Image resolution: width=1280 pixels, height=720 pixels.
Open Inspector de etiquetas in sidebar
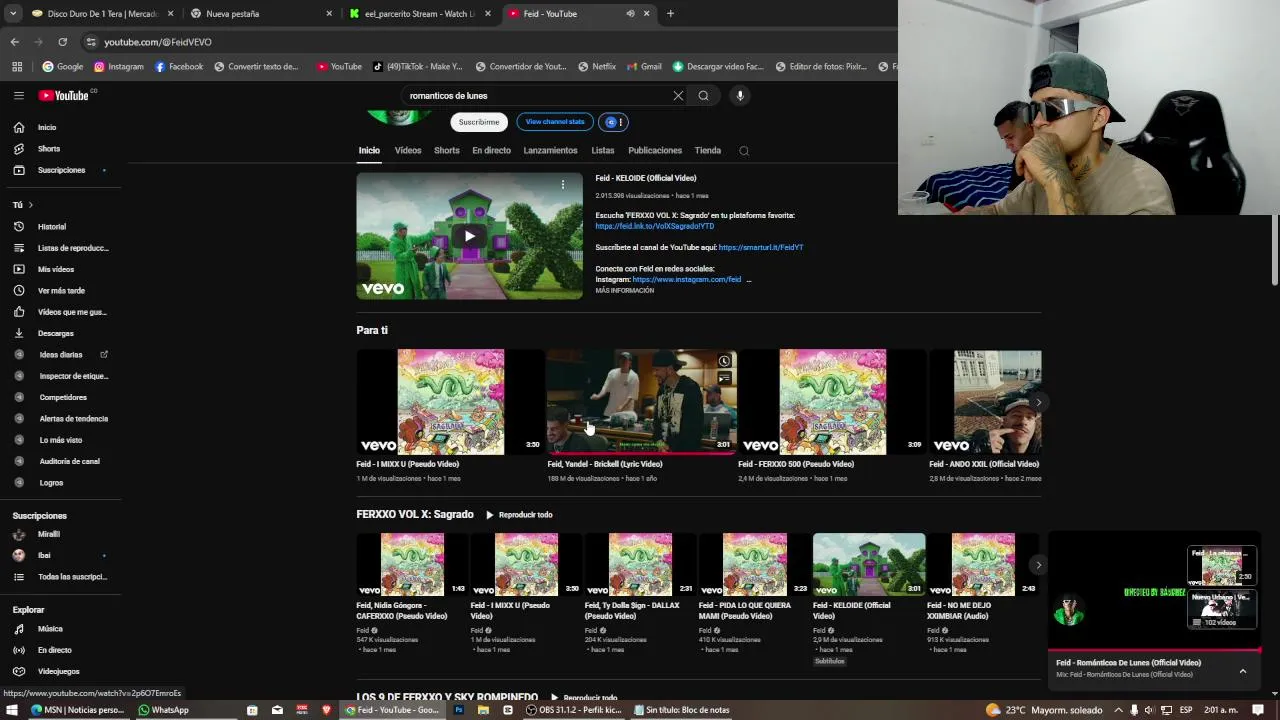[73, 376]
